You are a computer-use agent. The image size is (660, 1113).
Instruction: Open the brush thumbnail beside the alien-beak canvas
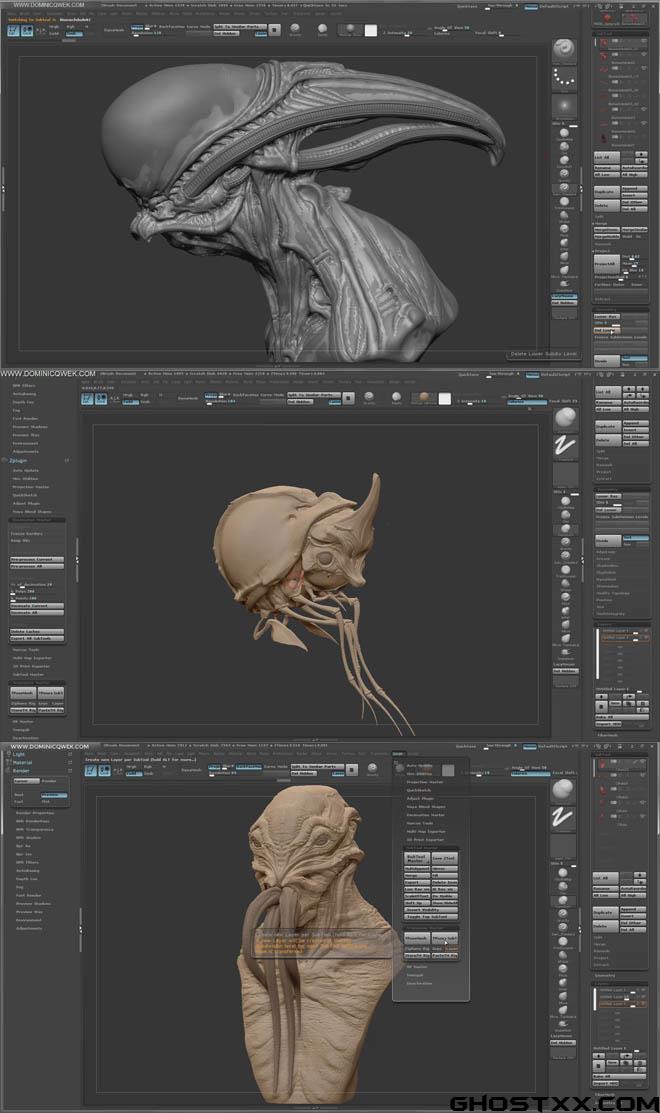coord(565,51)
